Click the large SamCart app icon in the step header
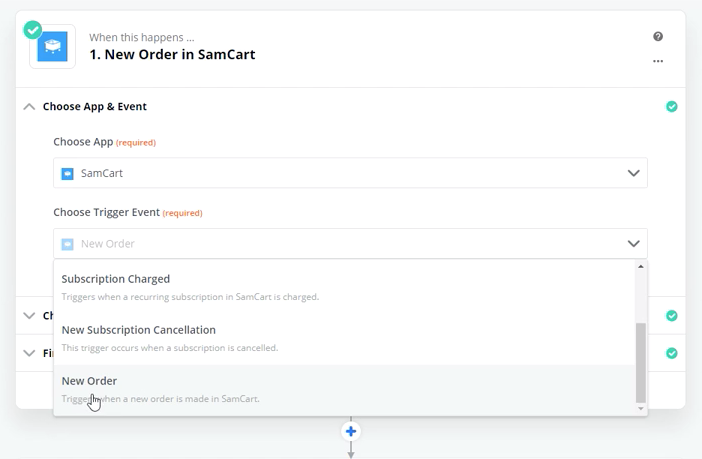The image size is (702, 459). pyautogui.click(x=52, y=47)
